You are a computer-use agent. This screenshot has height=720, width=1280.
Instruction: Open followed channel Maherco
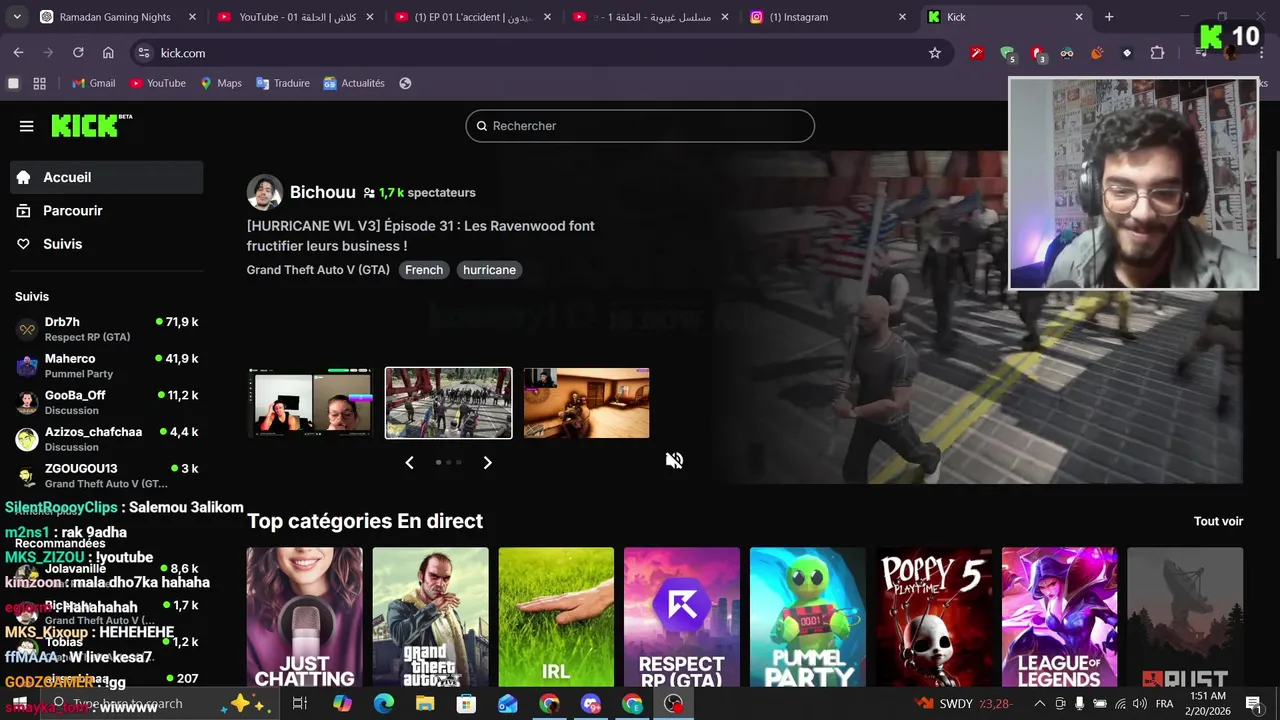pos(107,366)
